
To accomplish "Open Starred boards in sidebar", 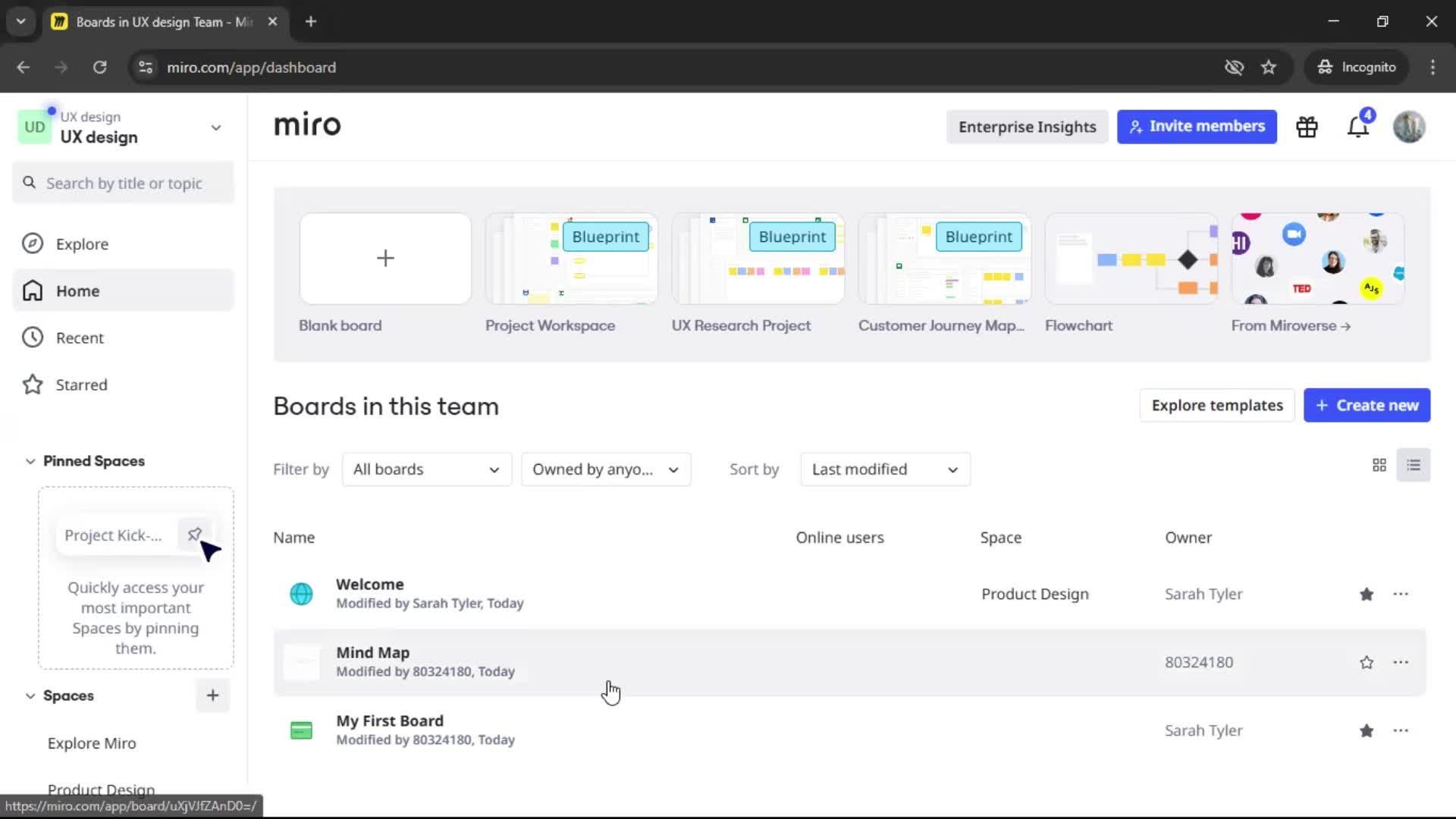I will 123,385.
